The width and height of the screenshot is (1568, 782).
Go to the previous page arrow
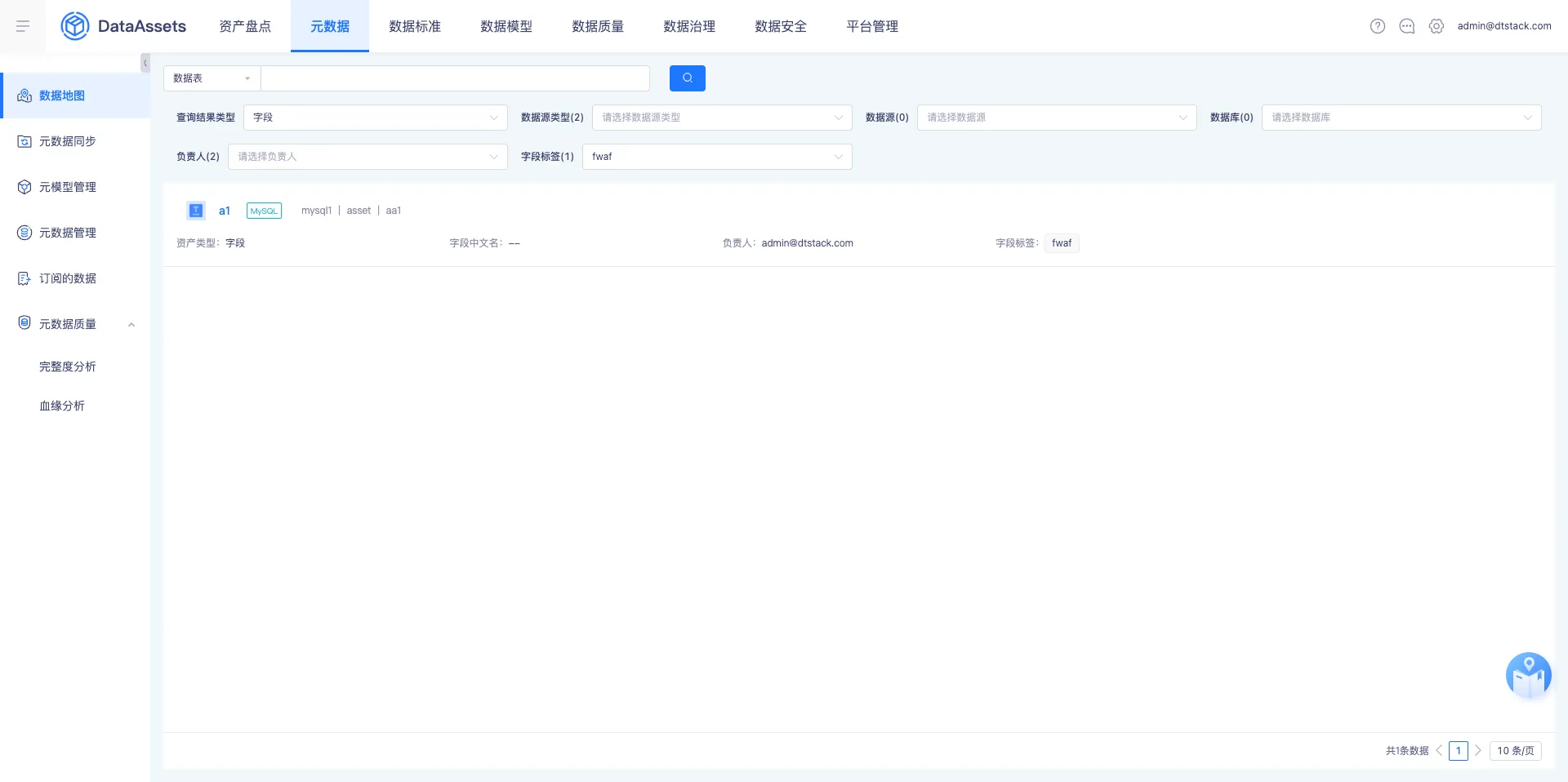click(1439, 750)
